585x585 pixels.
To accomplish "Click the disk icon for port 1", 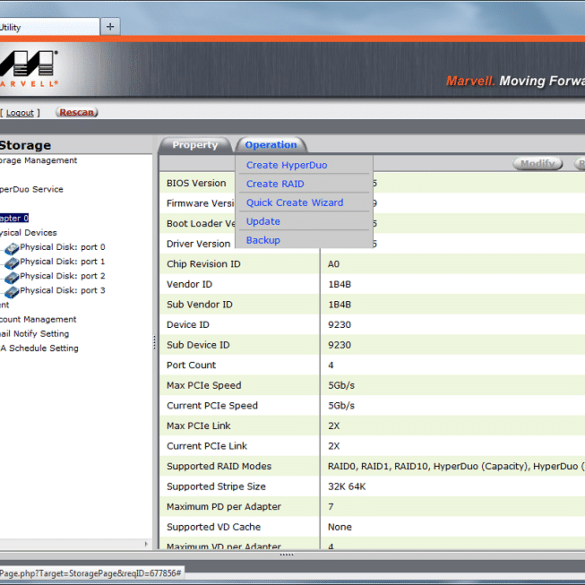I will pos(12,263).
